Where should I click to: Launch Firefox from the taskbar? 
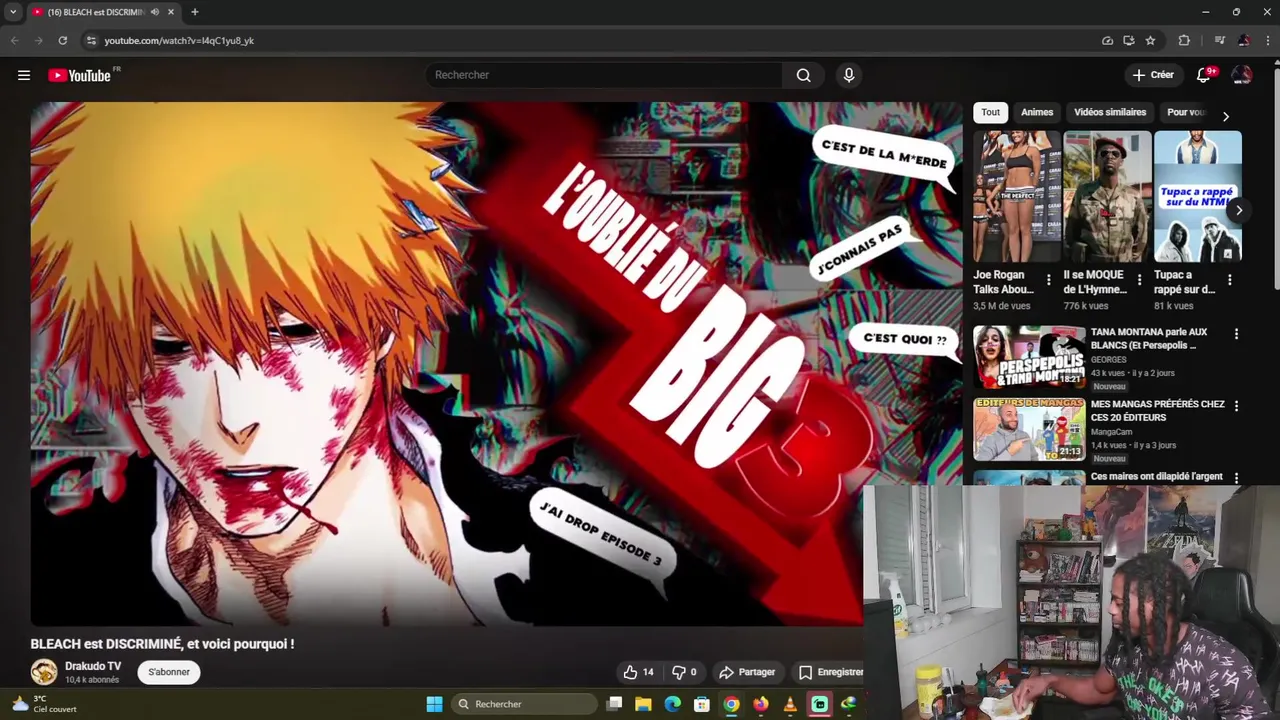click(760, 704)
